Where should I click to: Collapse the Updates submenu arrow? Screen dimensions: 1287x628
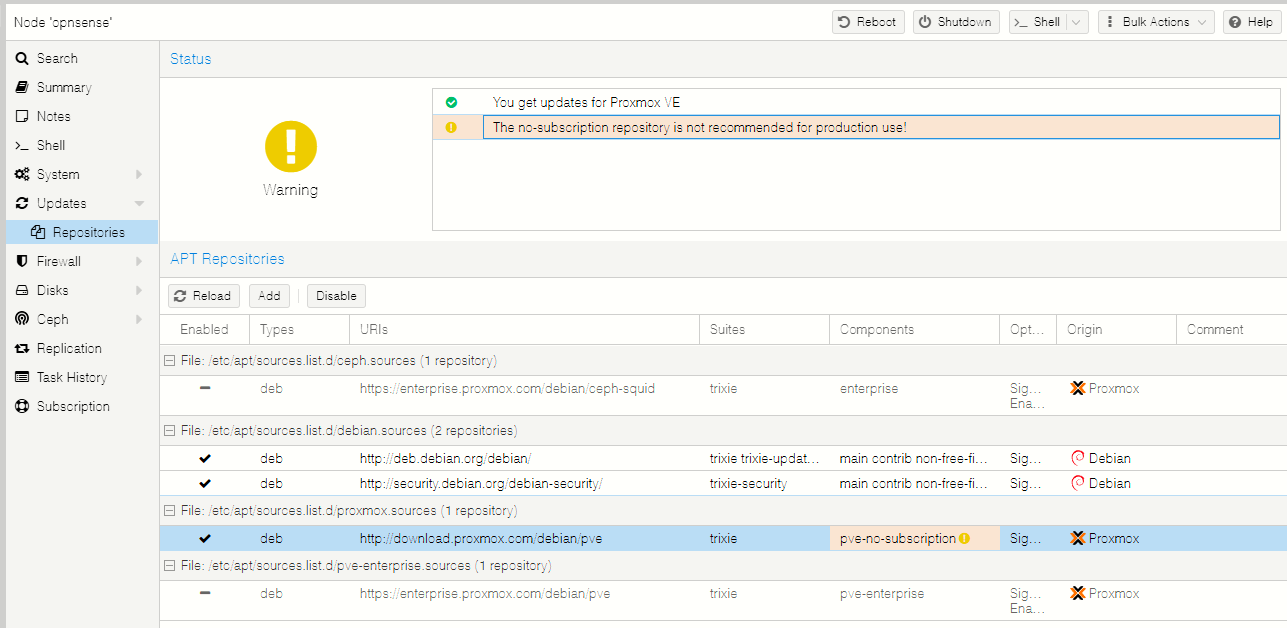(x=139, y=203)
